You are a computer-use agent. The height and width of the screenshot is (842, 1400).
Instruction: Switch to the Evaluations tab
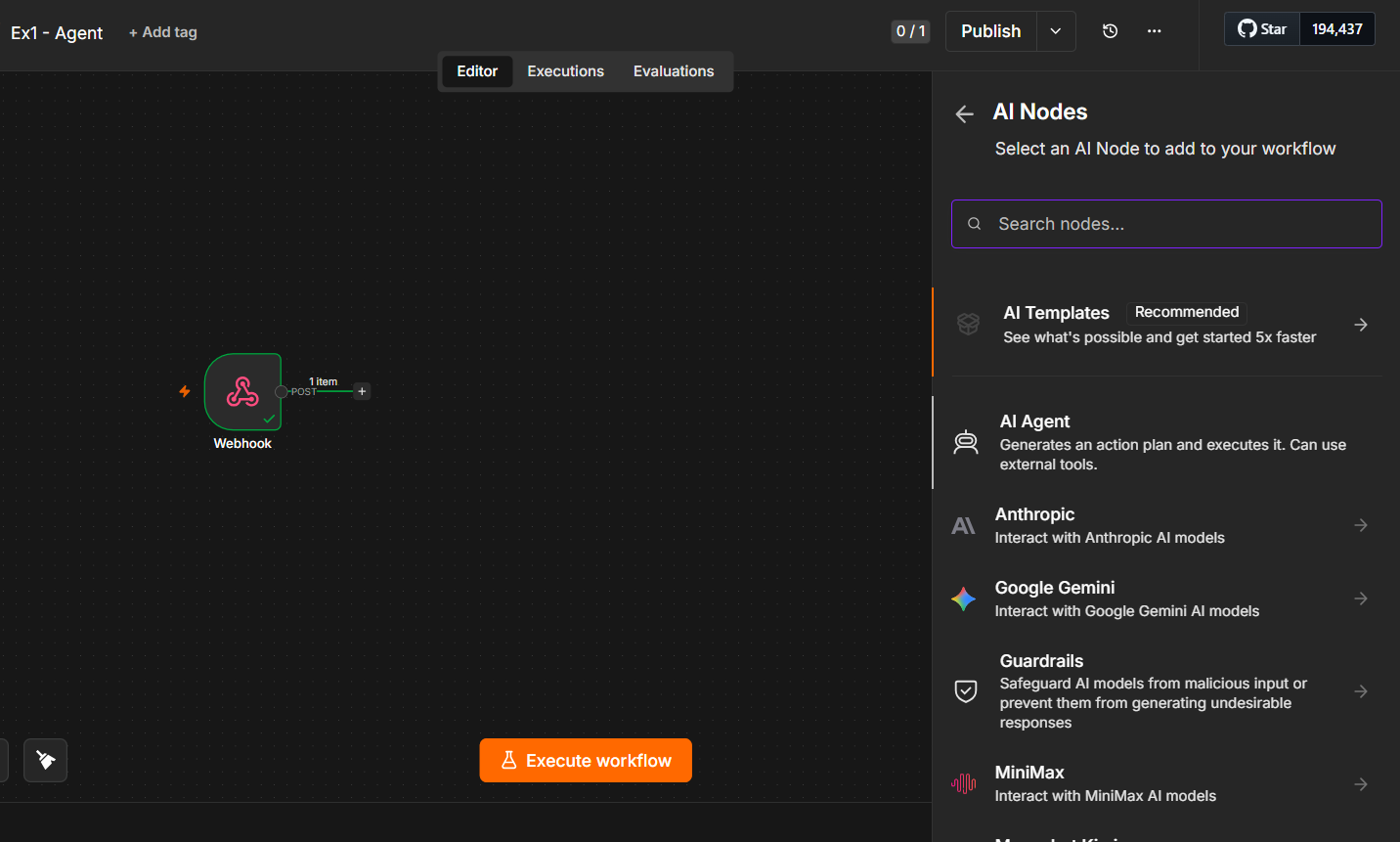tap(674, 71)
